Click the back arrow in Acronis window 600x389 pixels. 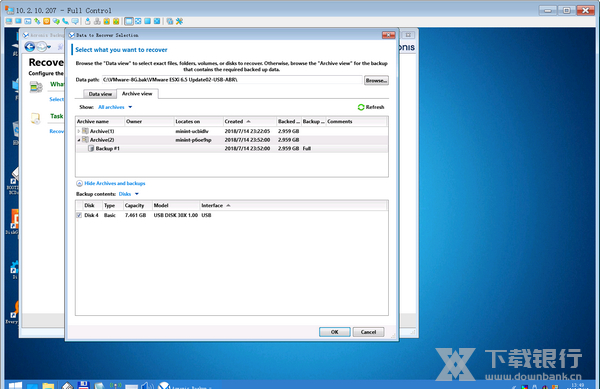pyautogui.click(x=30, y=47)
